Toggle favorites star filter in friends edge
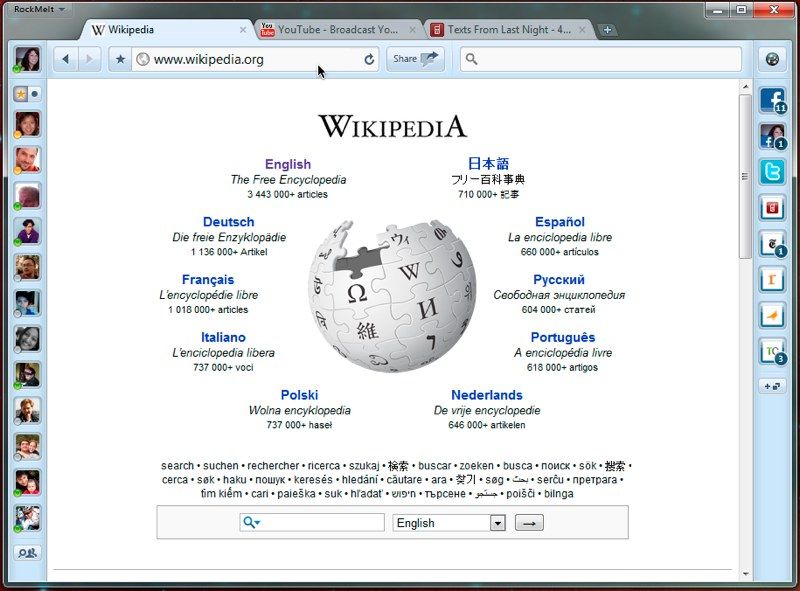The width and height of the screenshot is (800, 591). (21, 94)
